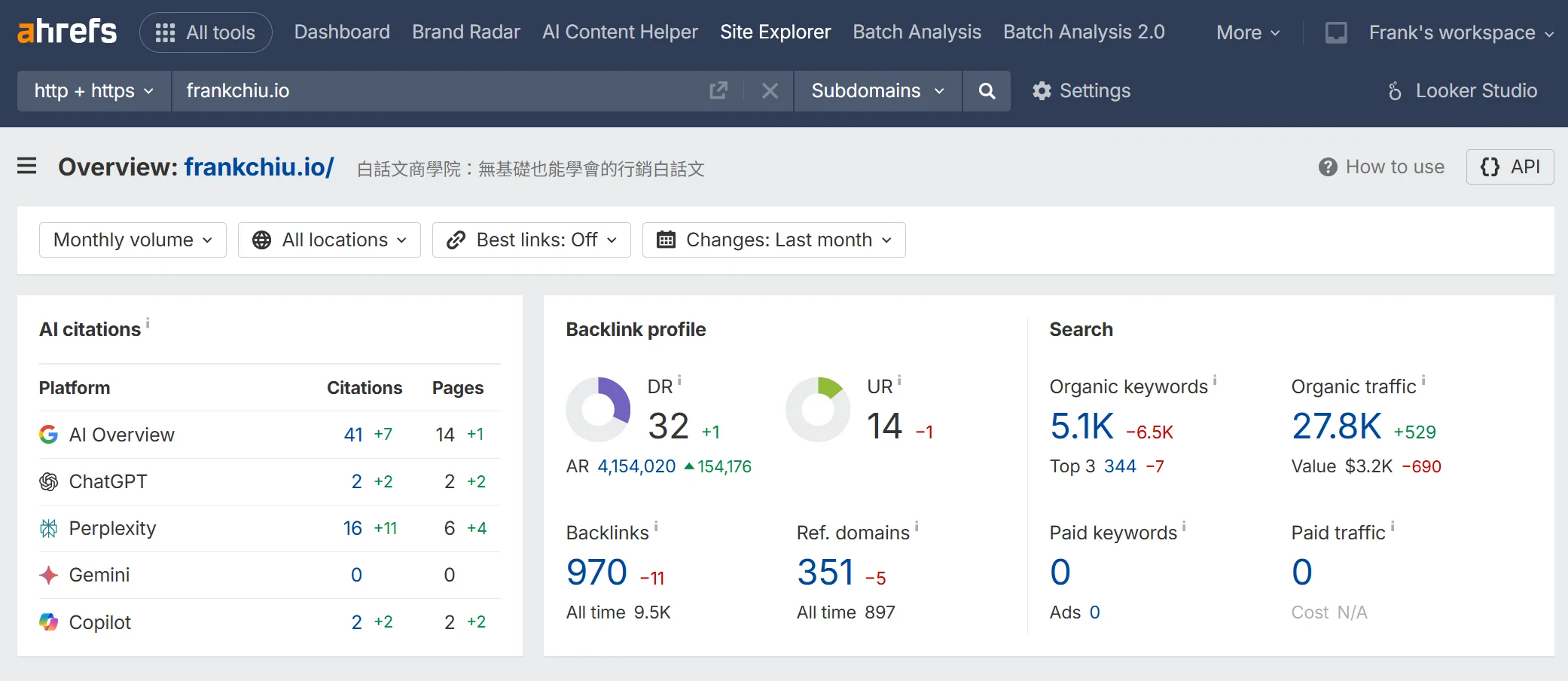
Task: Select the Perplexity platform icon
Action: point(48,528)
